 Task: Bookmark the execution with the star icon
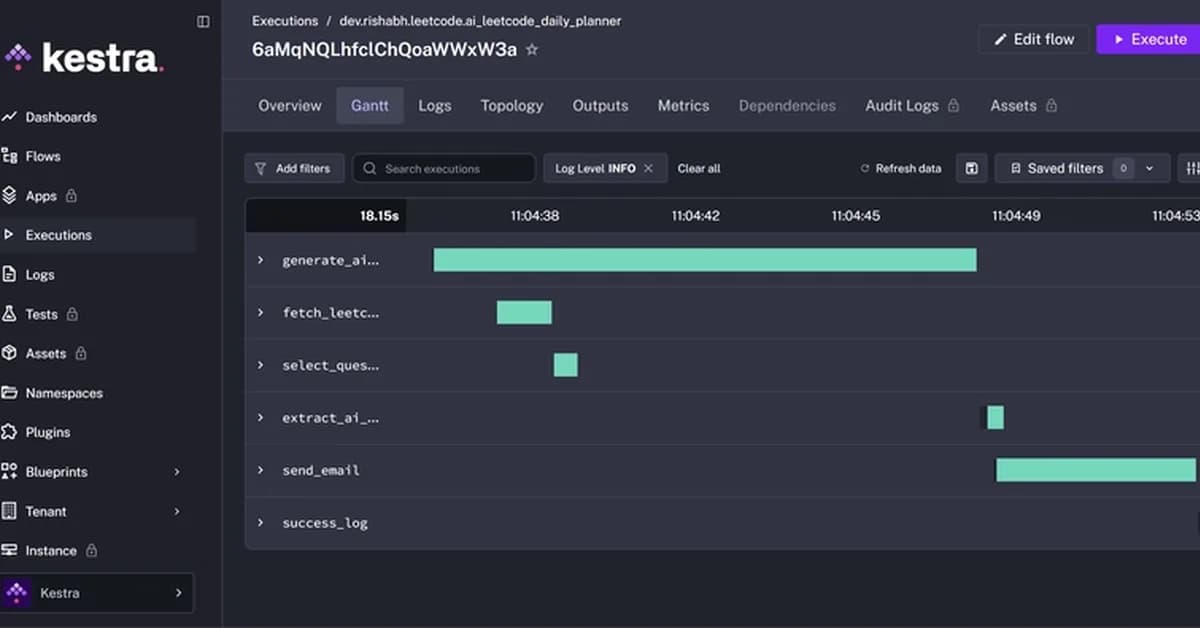click(532, 49)
